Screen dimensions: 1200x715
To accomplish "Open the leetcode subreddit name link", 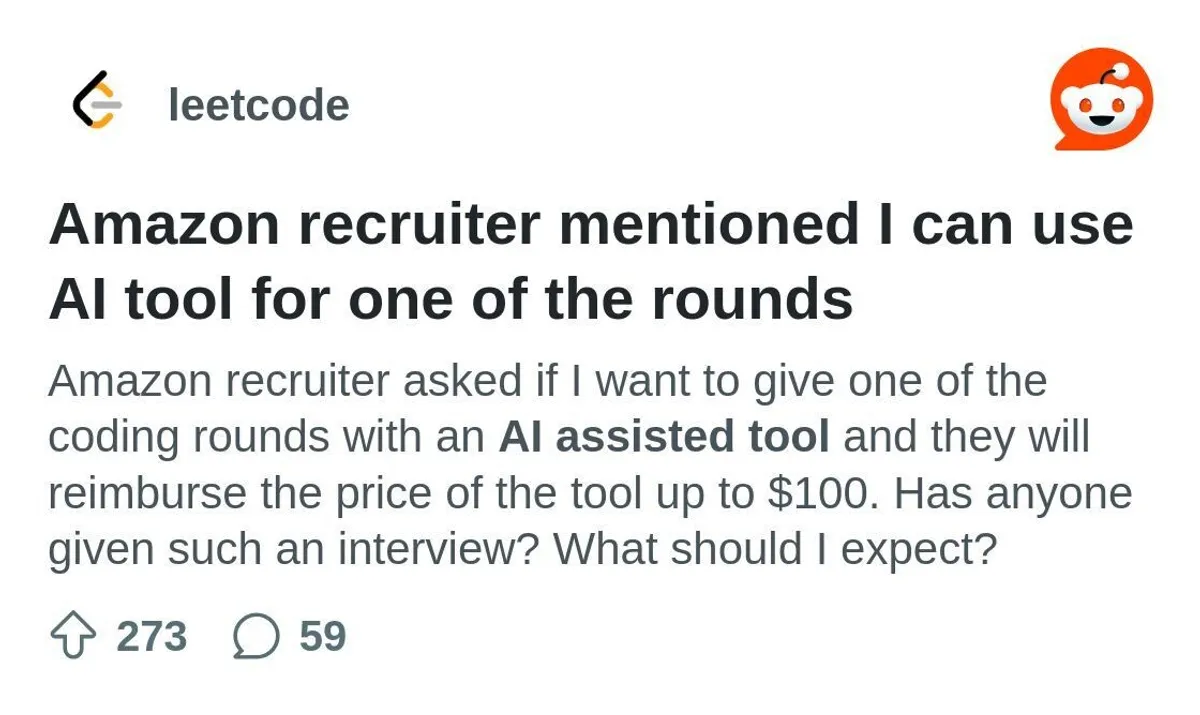I will pos(259,106).
